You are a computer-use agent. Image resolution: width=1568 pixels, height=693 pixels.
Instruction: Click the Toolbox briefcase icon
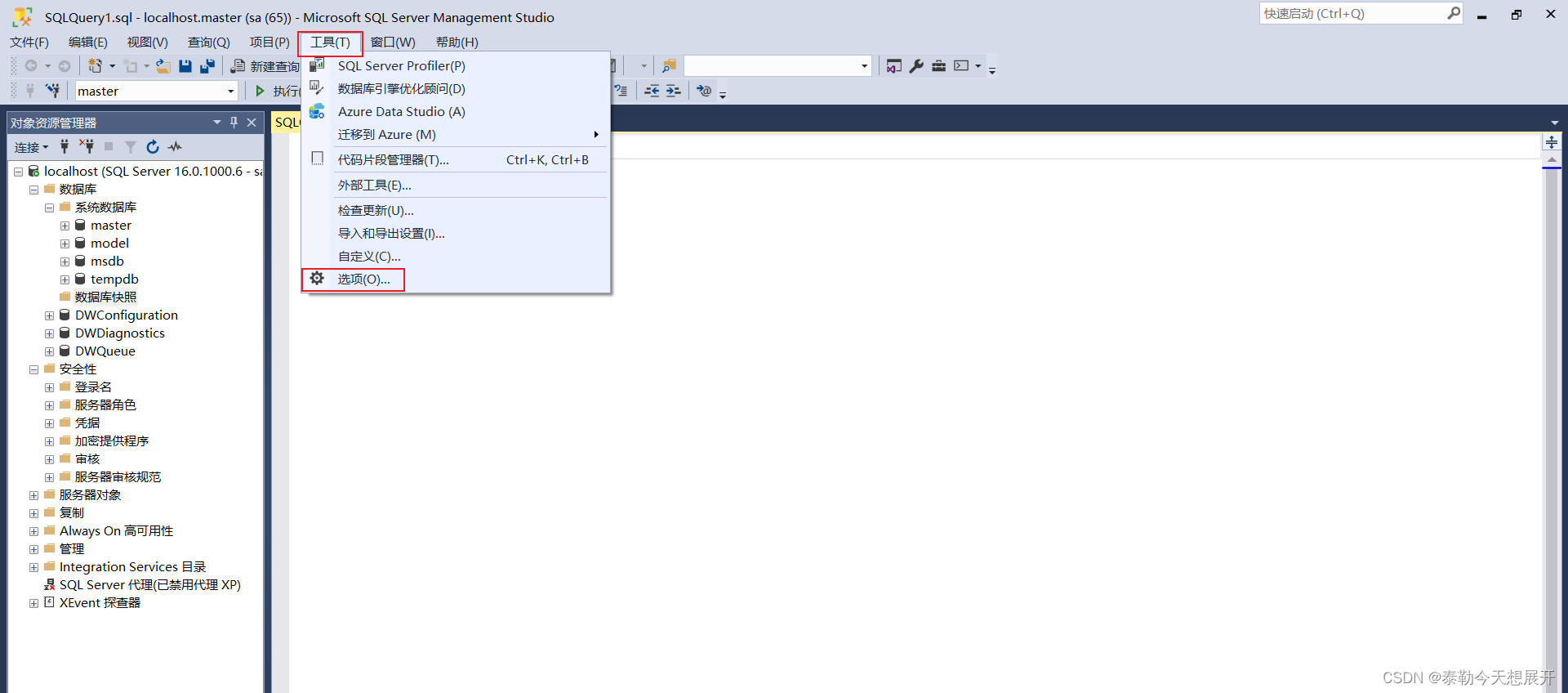pos(938,66)
